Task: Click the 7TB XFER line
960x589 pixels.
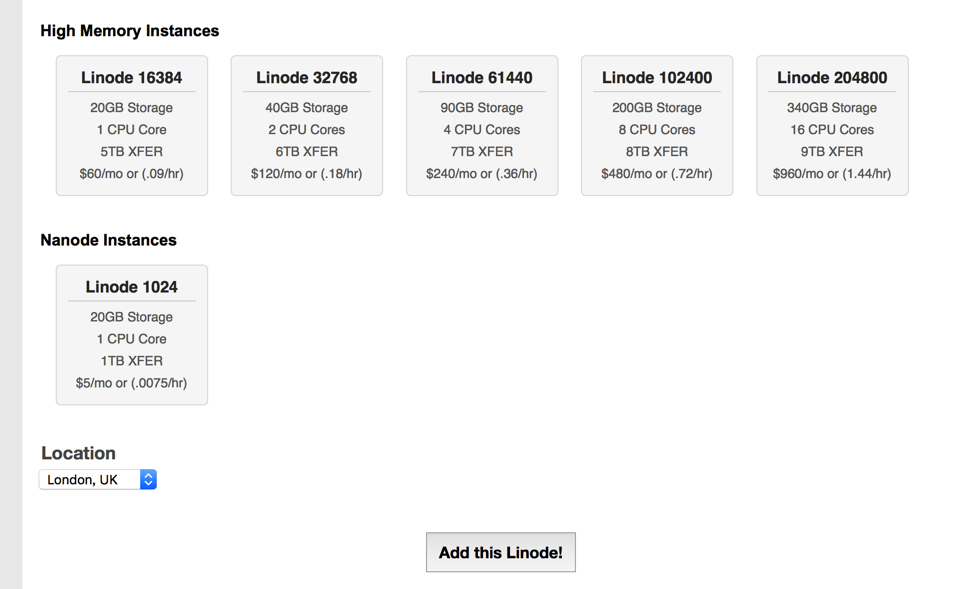Action: click(481, 152)
